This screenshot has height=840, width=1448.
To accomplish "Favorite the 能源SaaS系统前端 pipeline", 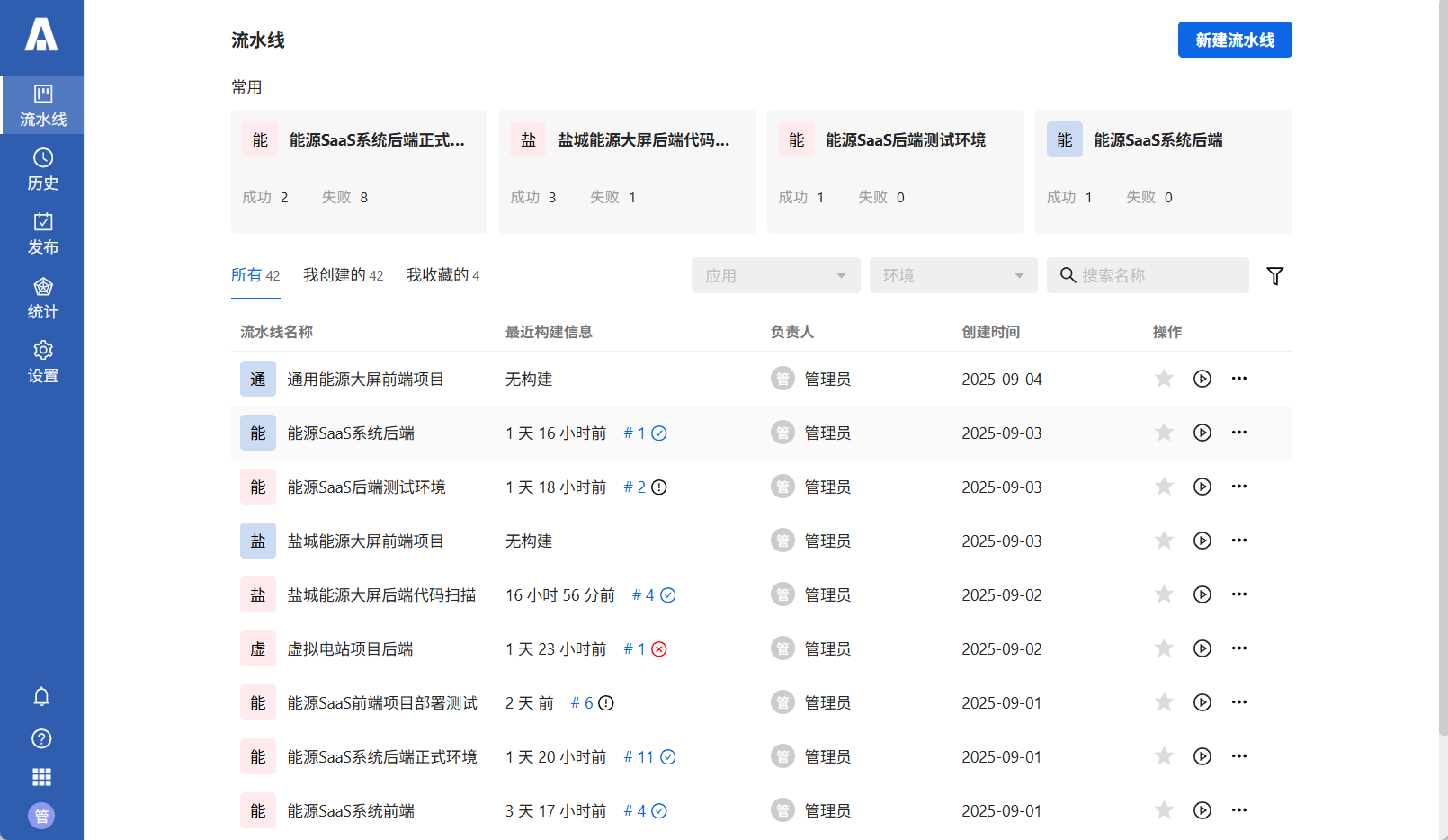I will click(x=1164, y=810).
